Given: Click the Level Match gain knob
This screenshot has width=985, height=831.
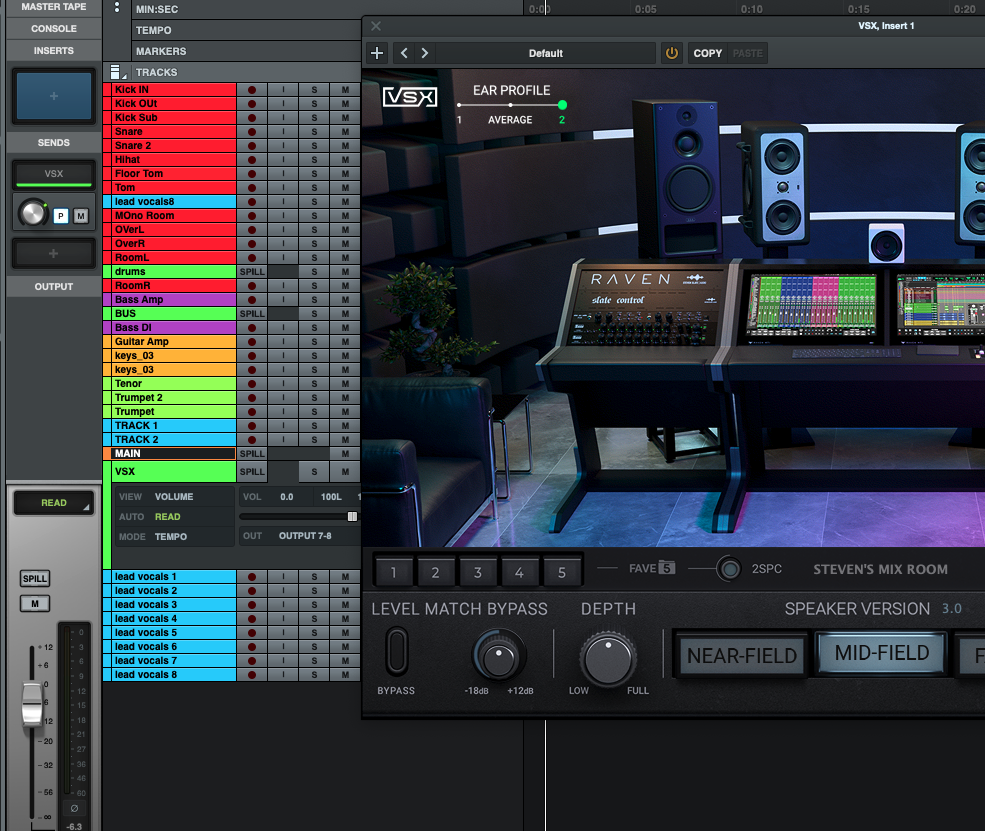Looking at the screenshot, I should pyautogui.click(x=499, y=656).
